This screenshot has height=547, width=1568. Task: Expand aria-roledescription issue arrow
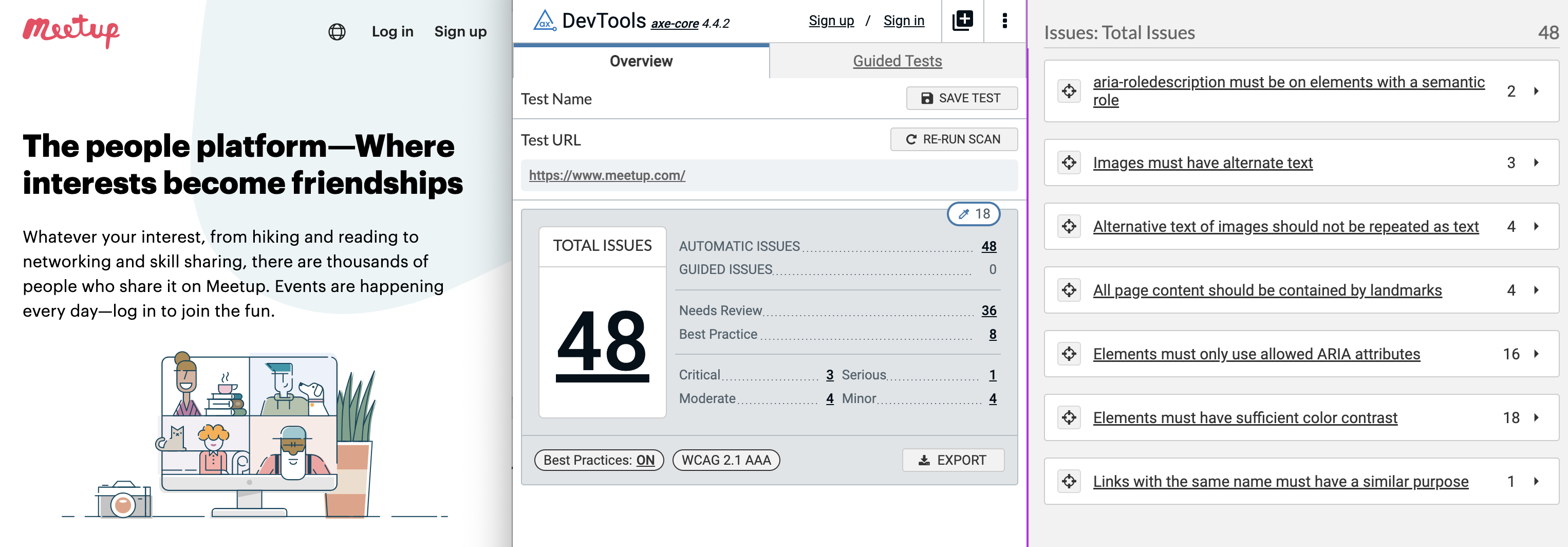1536,91
